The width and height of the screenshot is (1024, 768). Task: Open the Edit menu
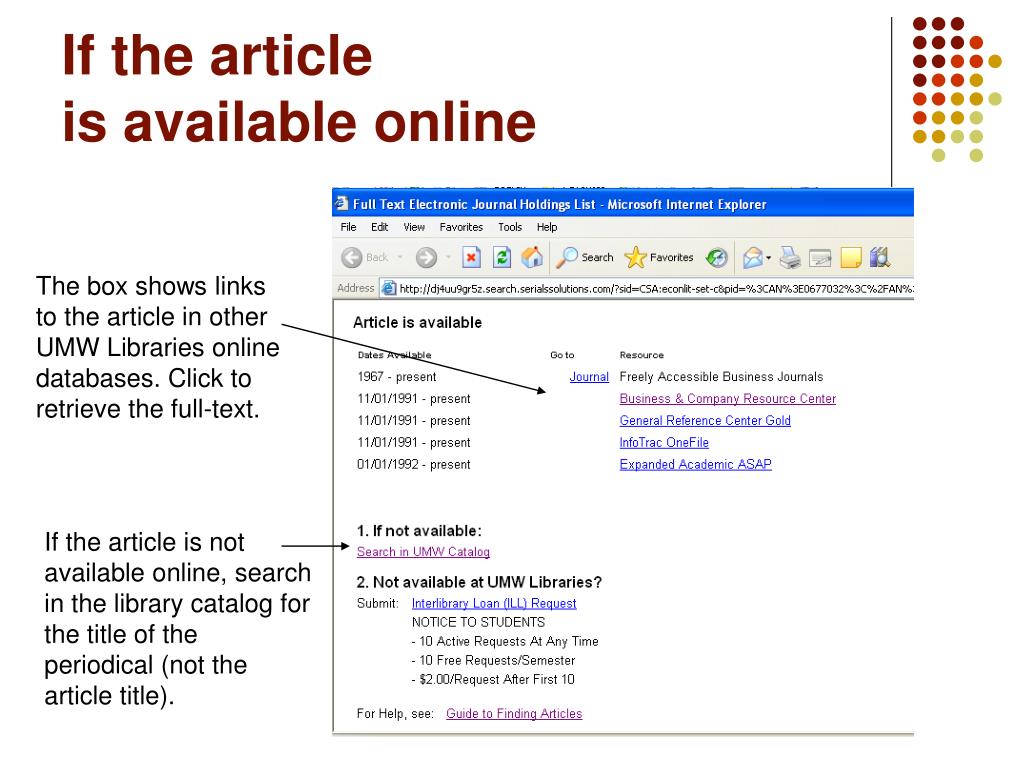coord(379,227)
